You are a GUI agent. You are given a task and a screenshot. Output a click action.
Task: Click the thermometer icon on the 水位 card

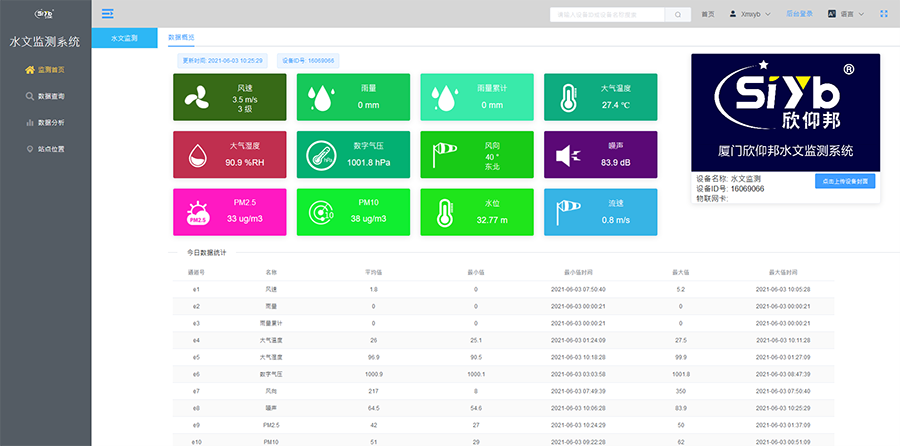444,213
